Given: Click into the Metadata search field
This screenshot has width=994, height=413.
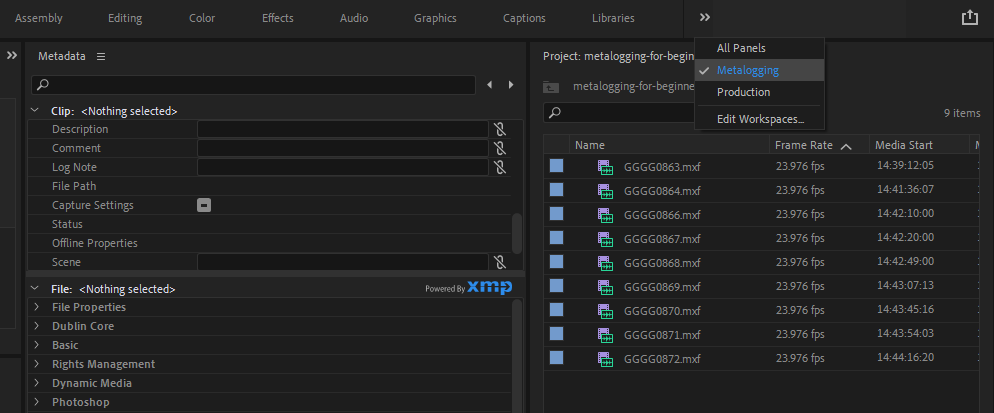Looking at the screenshot, I should click(x=254, y=84).
